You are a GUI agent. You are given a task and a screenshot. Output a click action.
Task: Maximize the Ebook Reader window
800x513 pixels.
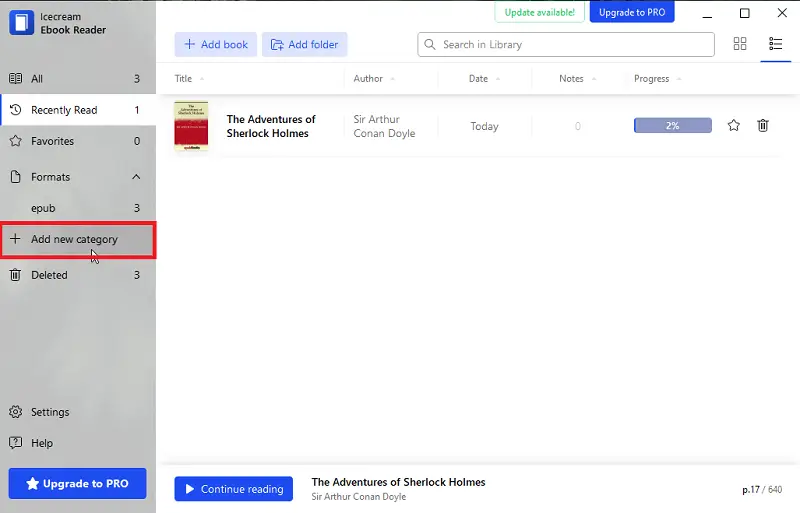745,13
